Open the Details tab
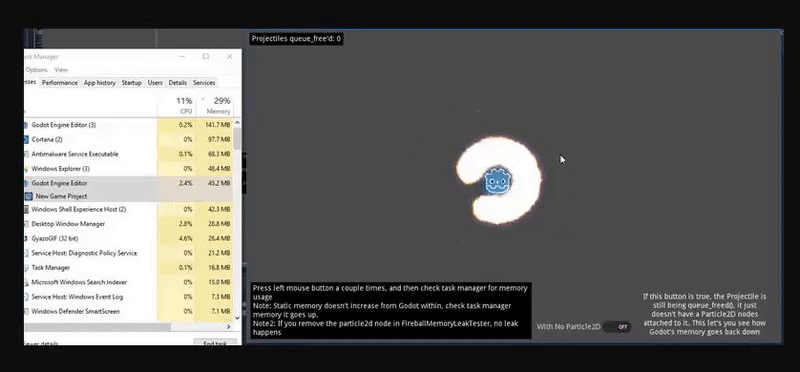This screenshot has height=372, width=800. [178, 83]
